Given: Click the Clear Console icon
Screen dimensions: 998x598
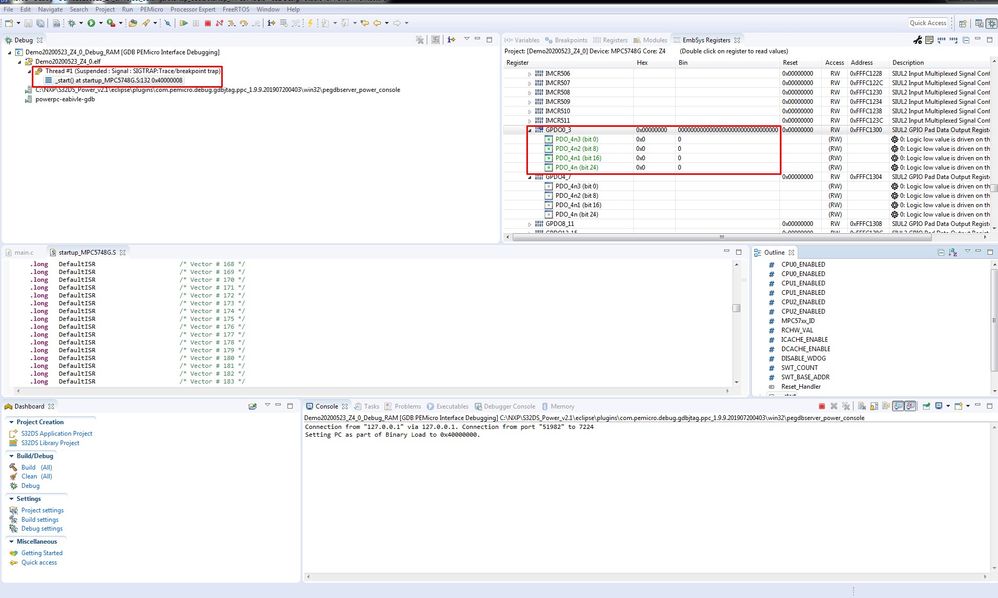Looking at the screenshot, I should pos(860,405).
